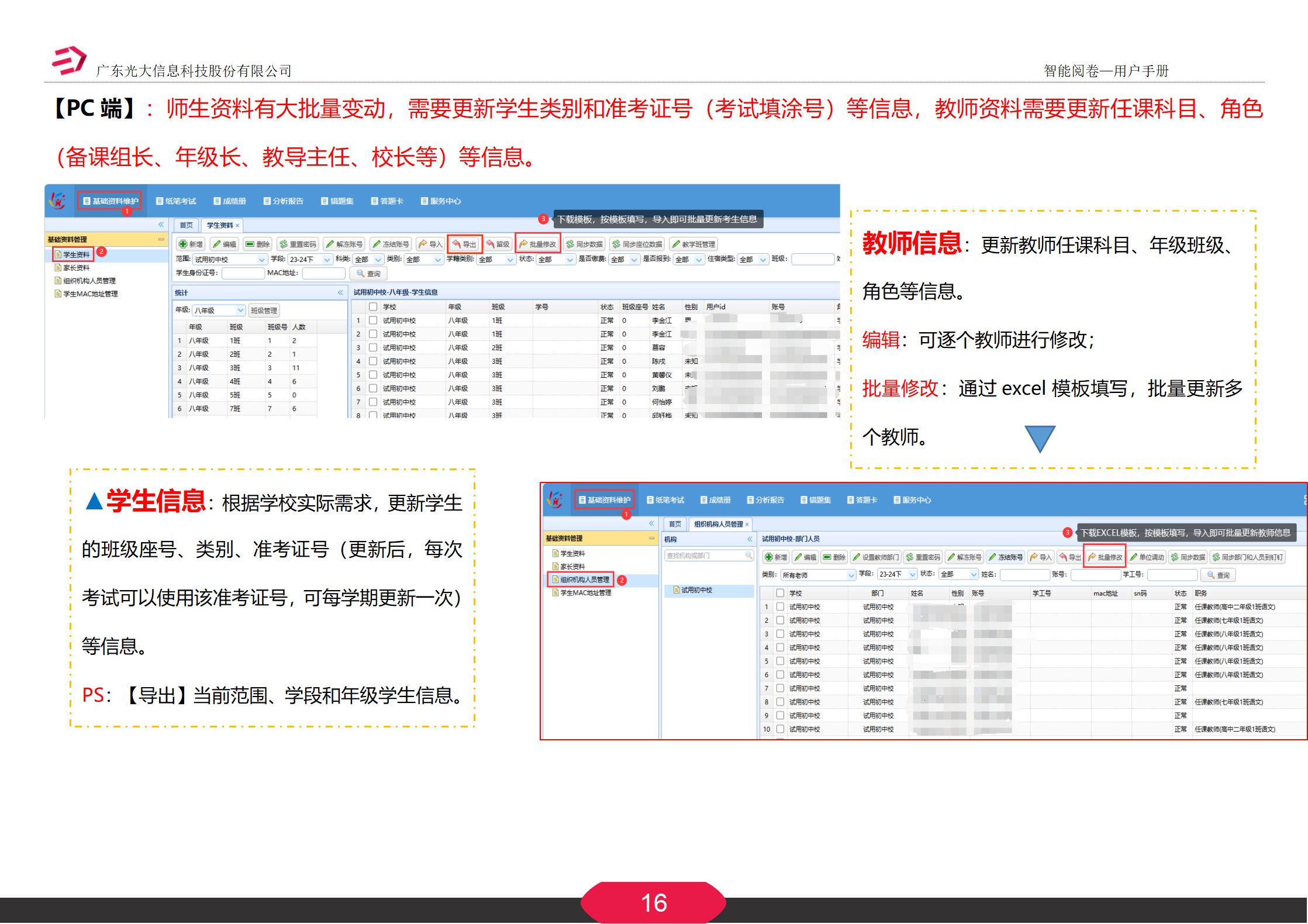Switch to the 学生资料 tab
1308x924 pixels.
[x=221, y=225]
